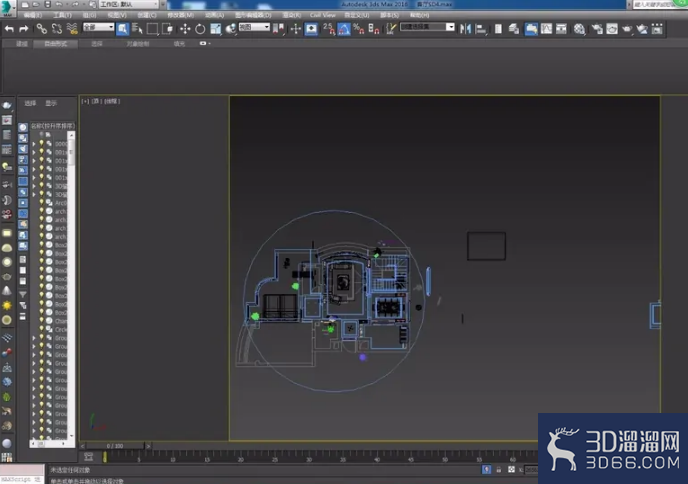The height and width of the screenshot is (484, 688).
Task: Open the 3ds Max application menu button
Action: pyautogui.click(x=7, y=7)
